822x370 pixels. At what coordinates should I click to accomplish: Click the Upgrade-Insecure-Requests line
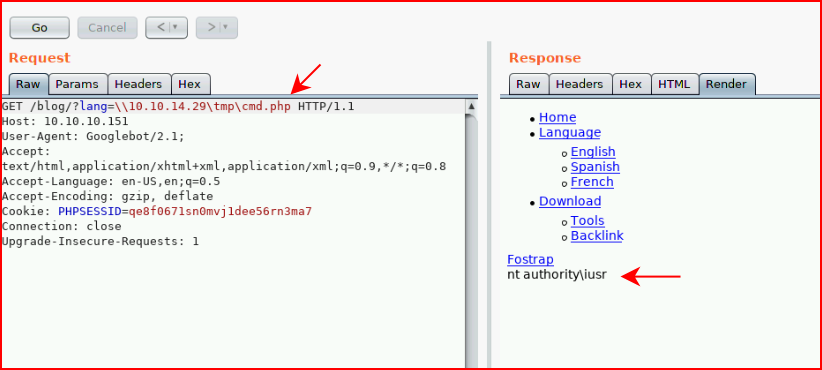click(101, 242)
